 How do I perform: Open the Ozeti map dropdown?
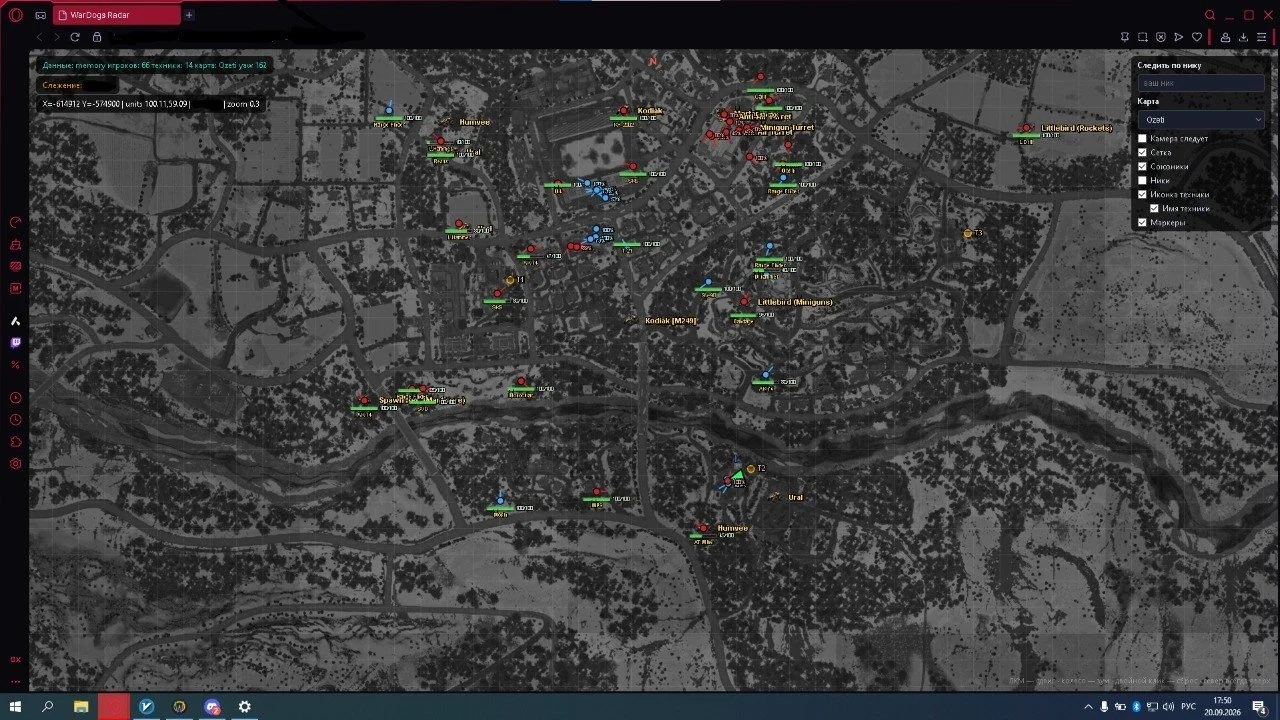point(1201,119)
